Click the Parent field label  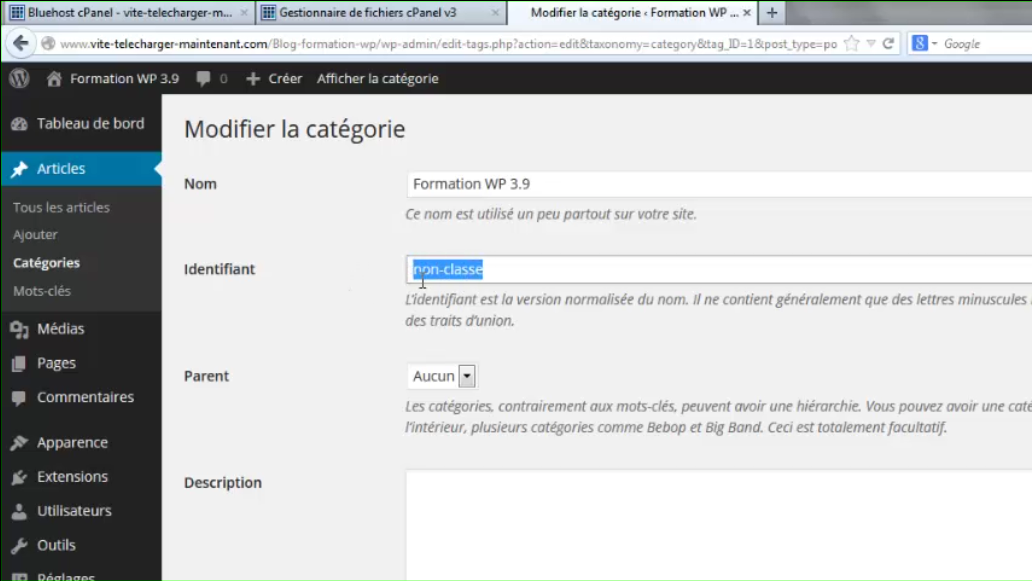(x=206, y=376)
